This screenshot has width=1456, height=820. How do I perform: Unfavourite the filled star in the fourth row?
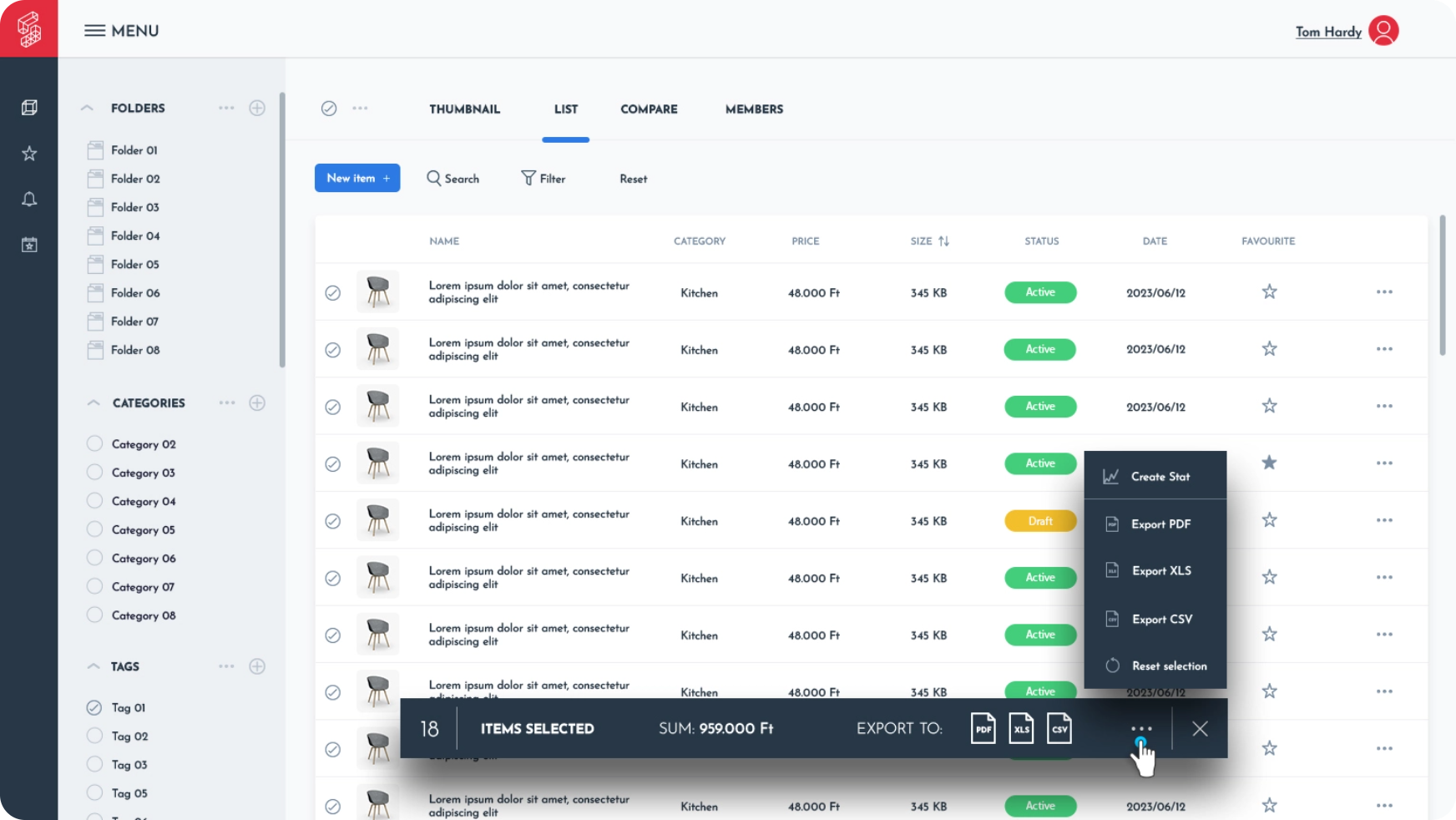(x=1269, y=463)
